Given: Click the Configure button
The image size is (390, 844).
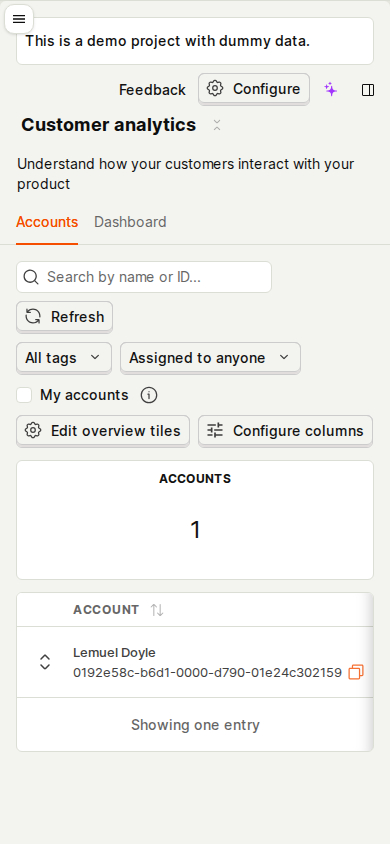Looking at the screenshot, I should click(254, 89).
